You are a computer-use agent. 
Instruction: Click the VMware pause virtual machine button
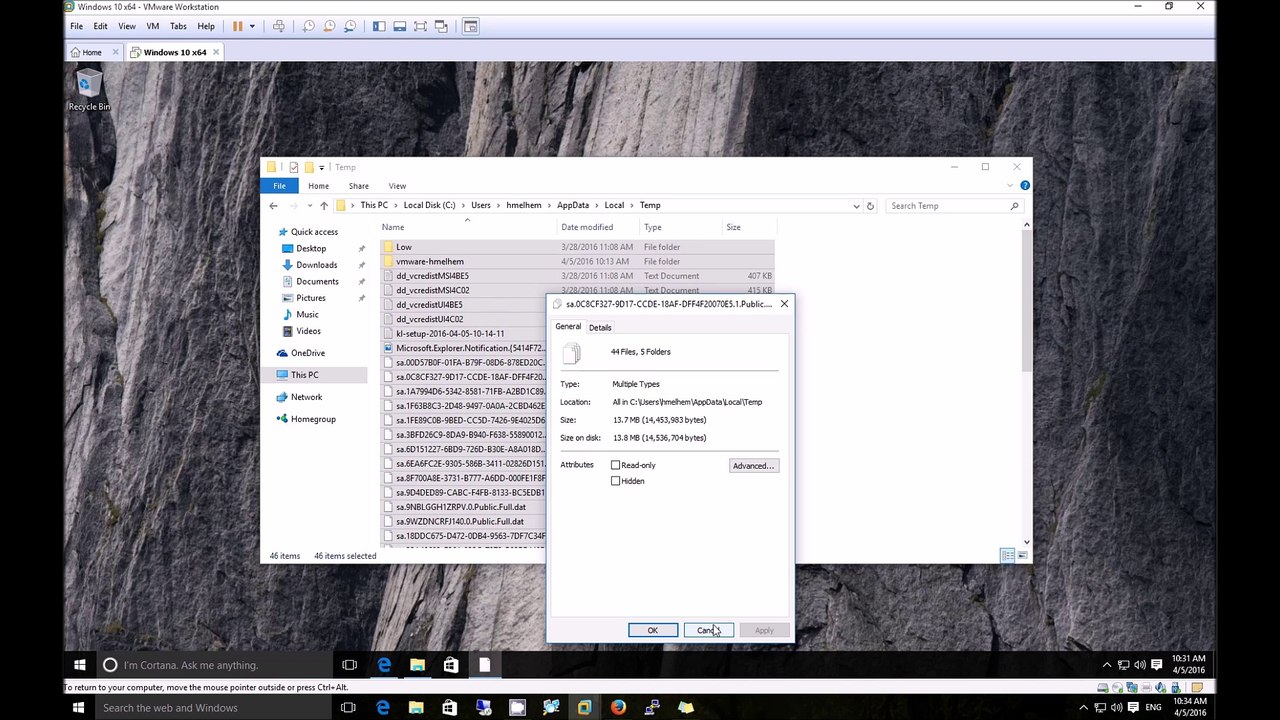(237, 26)
